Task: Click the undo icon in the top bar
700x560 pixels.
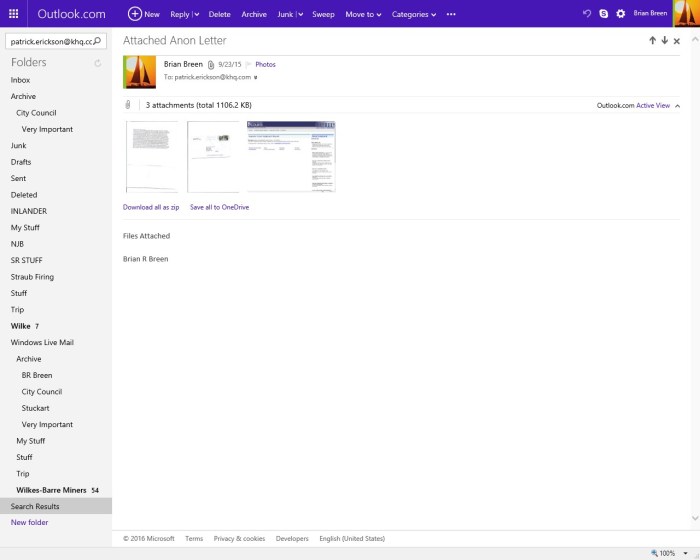Action: coord(587,14)
